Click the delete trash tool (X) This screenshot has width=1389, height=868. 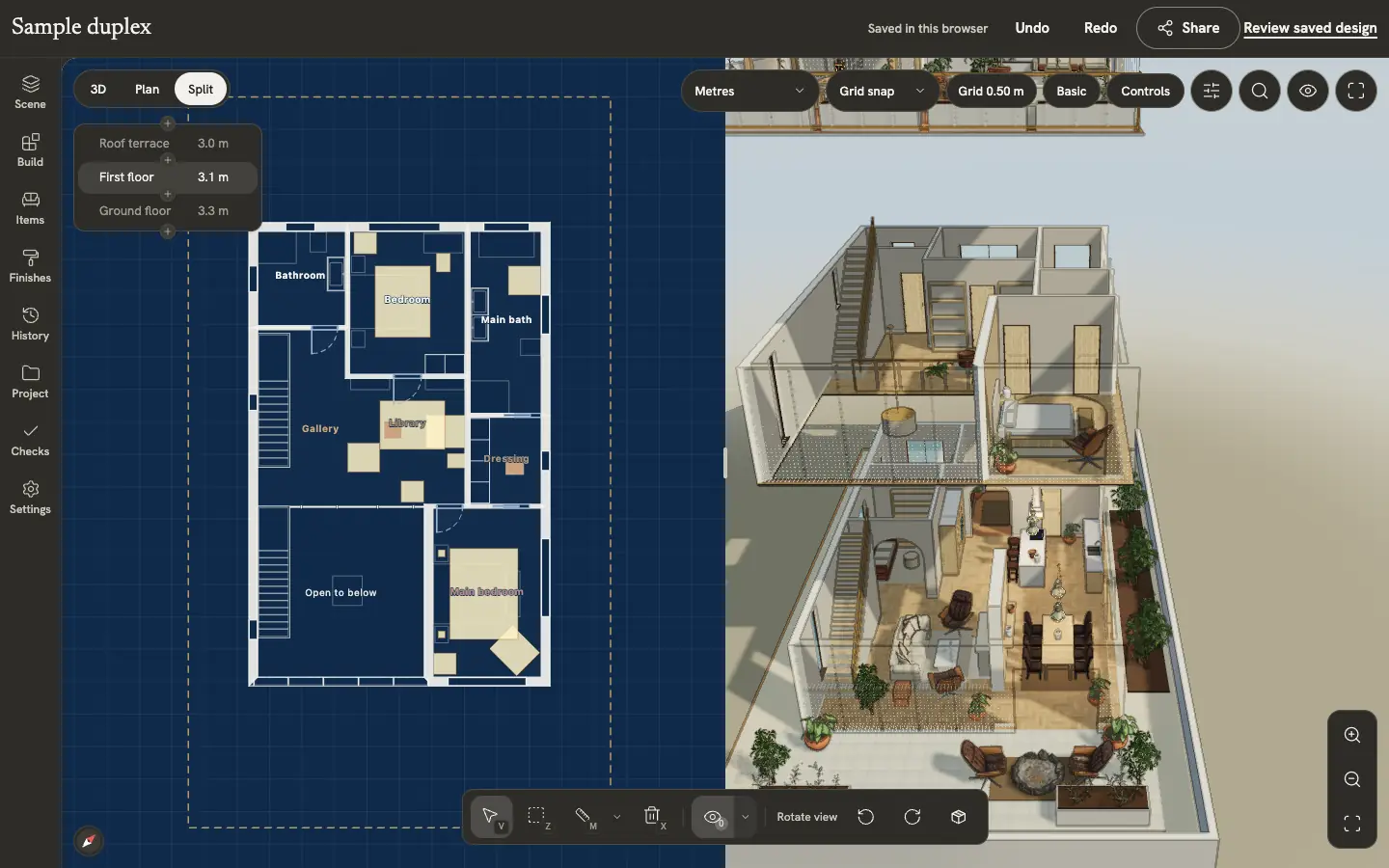(654, 818)
